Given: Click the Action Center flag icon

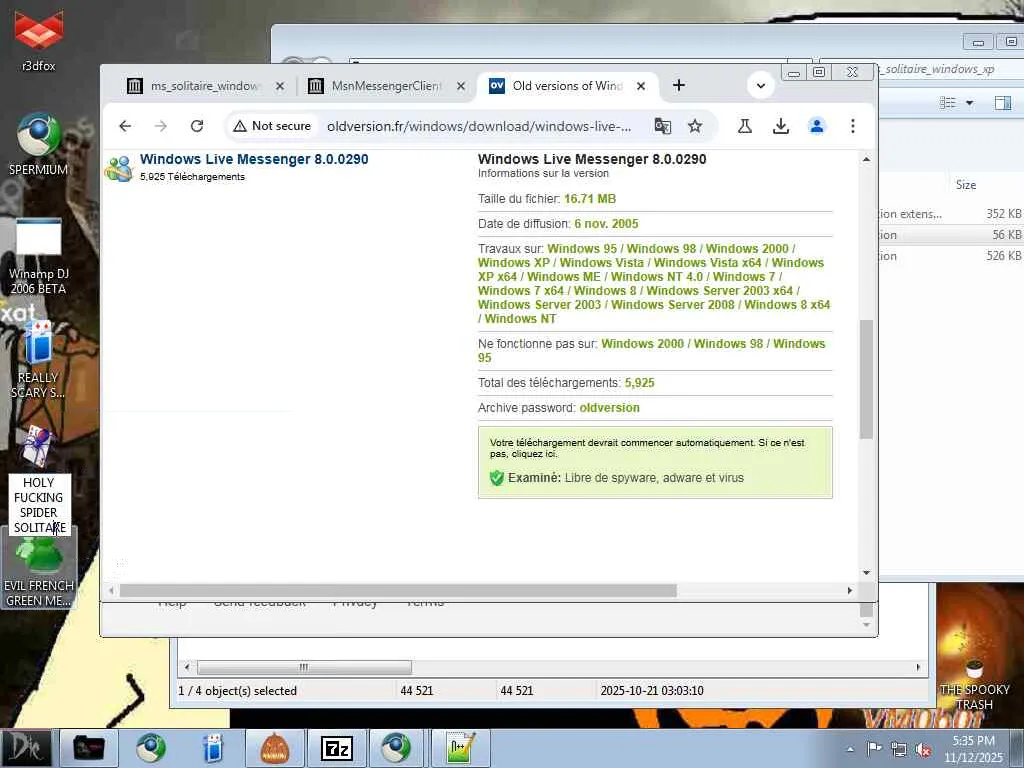Looking at the screenshot, I should tap(874, 749).
